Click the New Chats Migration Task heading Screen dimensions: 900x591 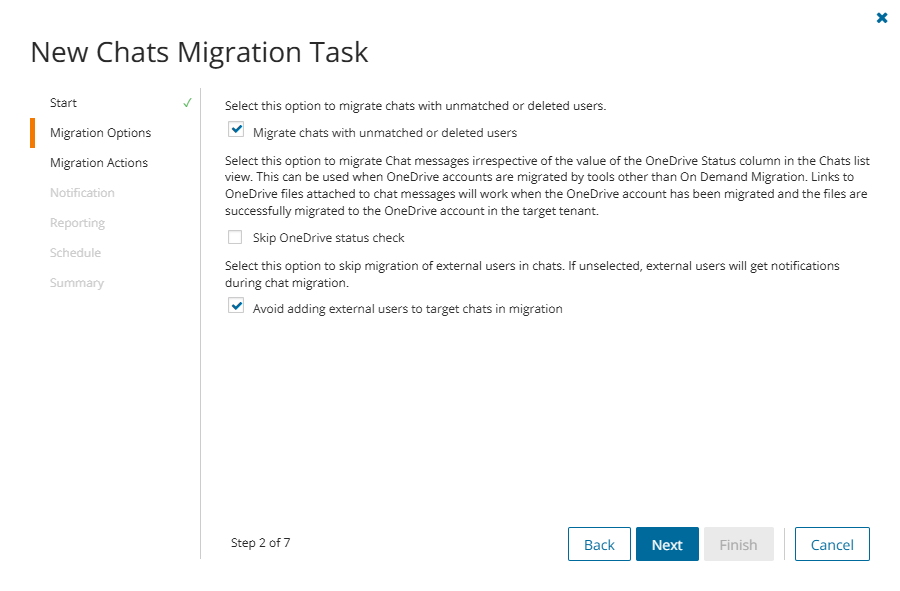(199, 52)
